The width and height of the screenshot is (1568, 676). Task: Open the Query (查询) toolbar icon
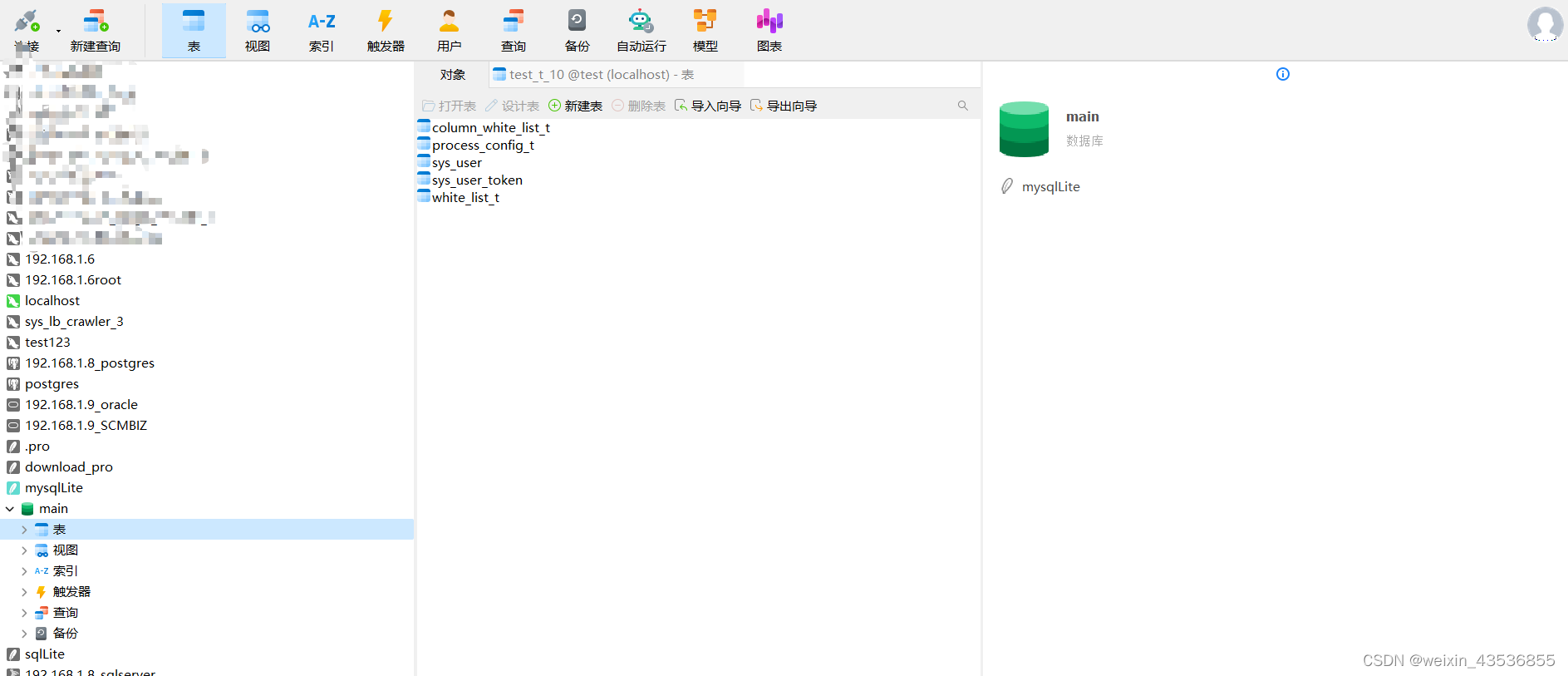pos(514,30)
